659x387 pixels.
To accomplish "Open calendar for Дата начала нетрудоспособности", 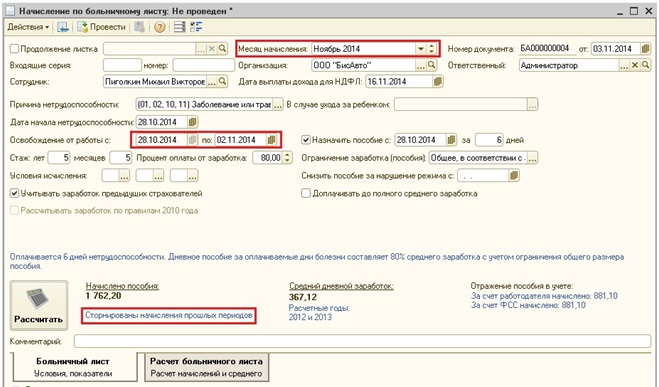I will (x=192, y=122).
